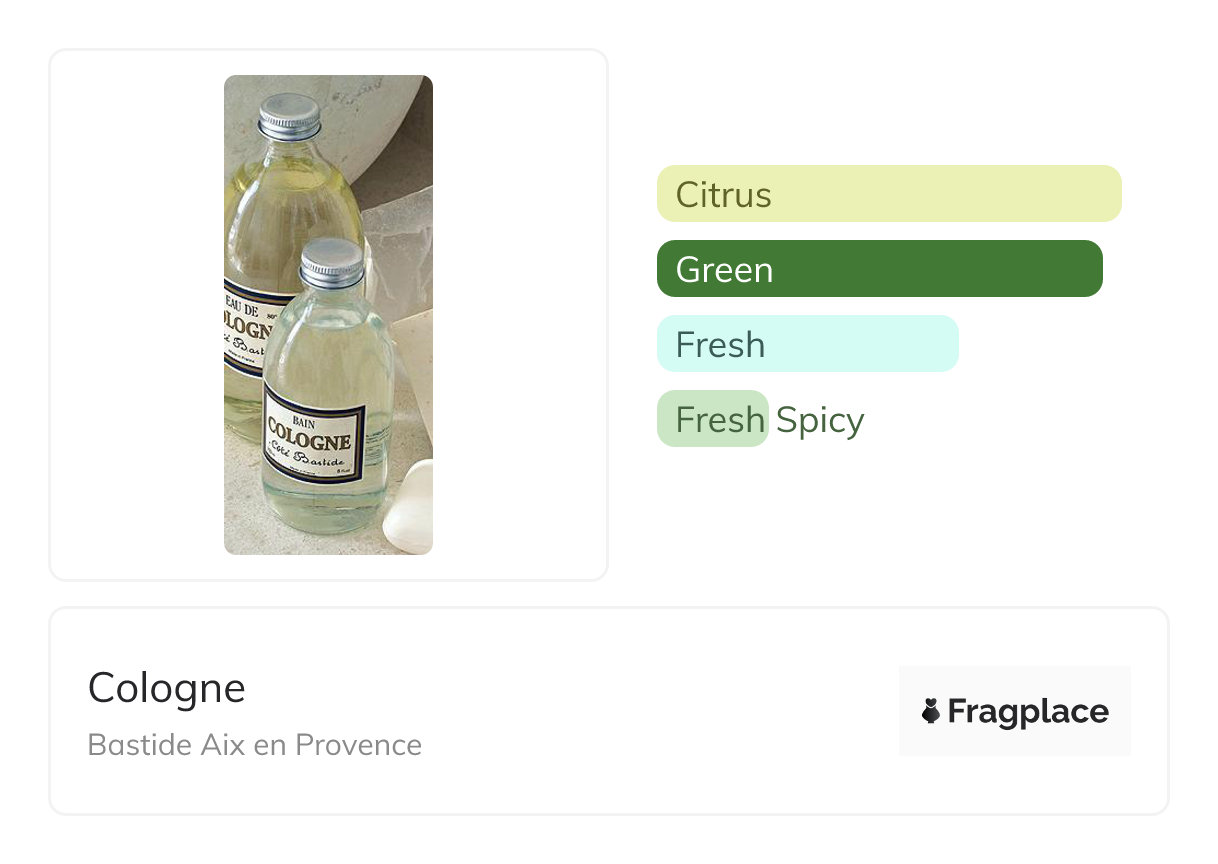This screenshot has width=1218, height=864.
Task: Click the Fragplace perfume bottle logo icon
Action: (x=931, y=711)
